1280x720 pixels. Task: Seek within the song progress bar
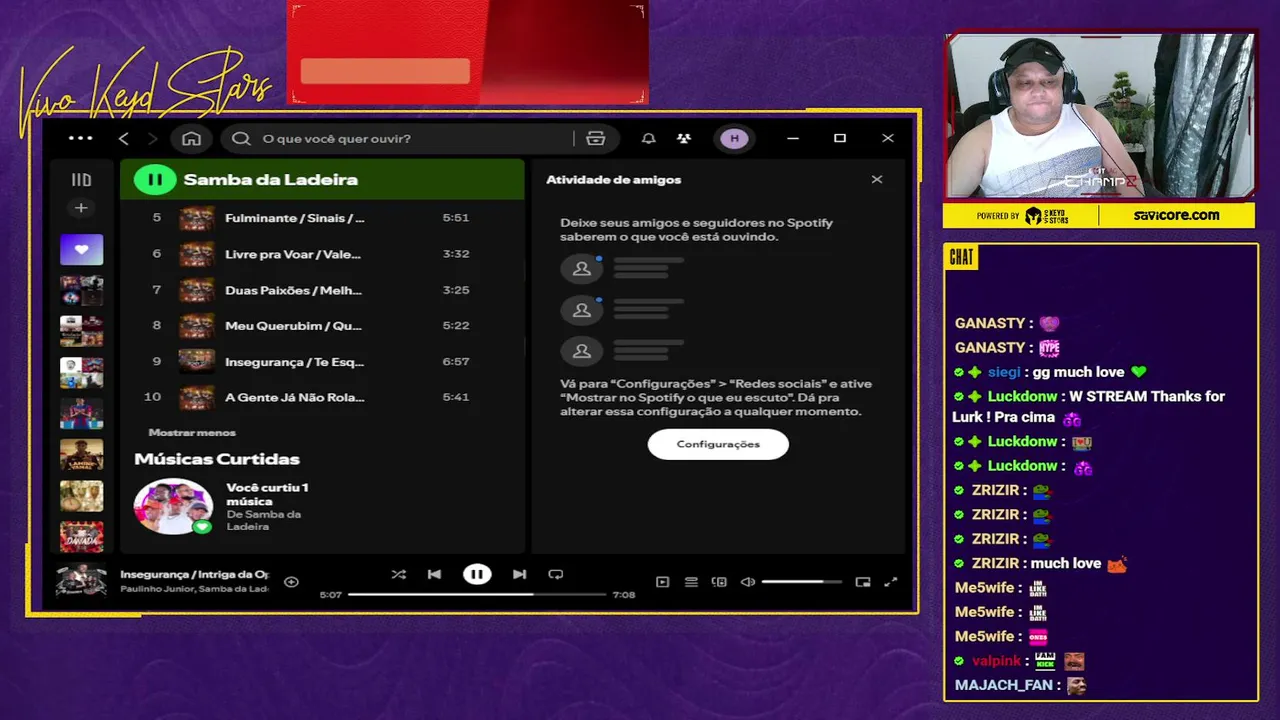click(x=477, y=595)
